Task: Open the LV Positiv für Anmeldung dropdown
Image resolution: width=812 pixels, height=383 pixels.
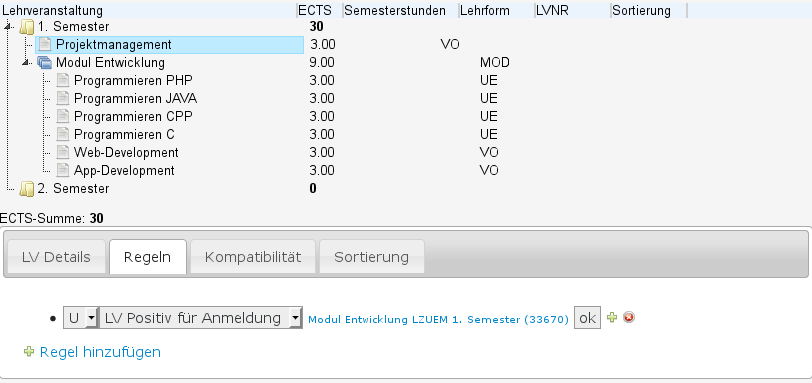Action: coord(201,318)
